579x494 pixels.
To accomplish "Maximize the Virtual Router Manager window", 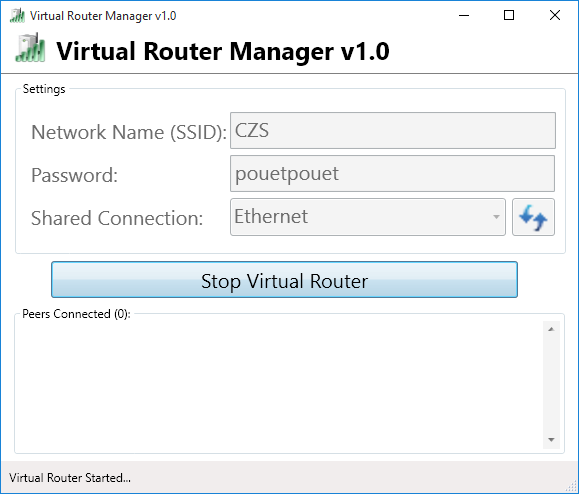I will (x=509, y=15).
